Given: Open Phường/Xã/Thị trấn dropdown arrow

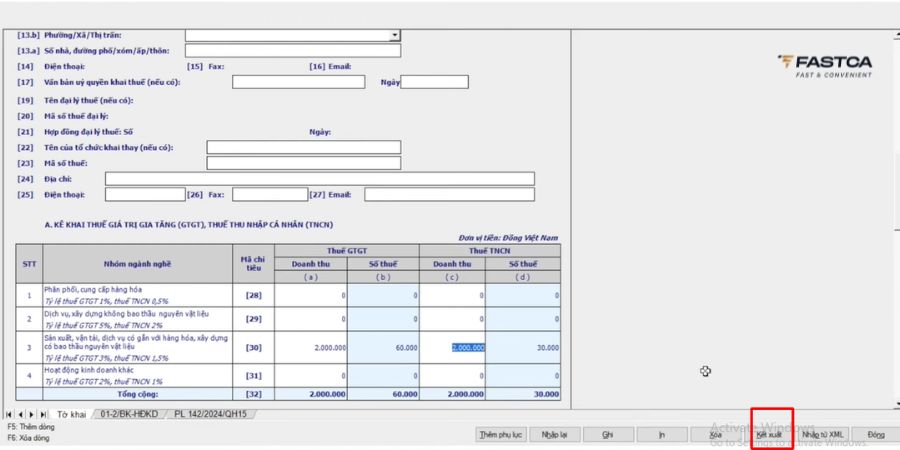Looking at the screenshot, I should pos(394,35).
